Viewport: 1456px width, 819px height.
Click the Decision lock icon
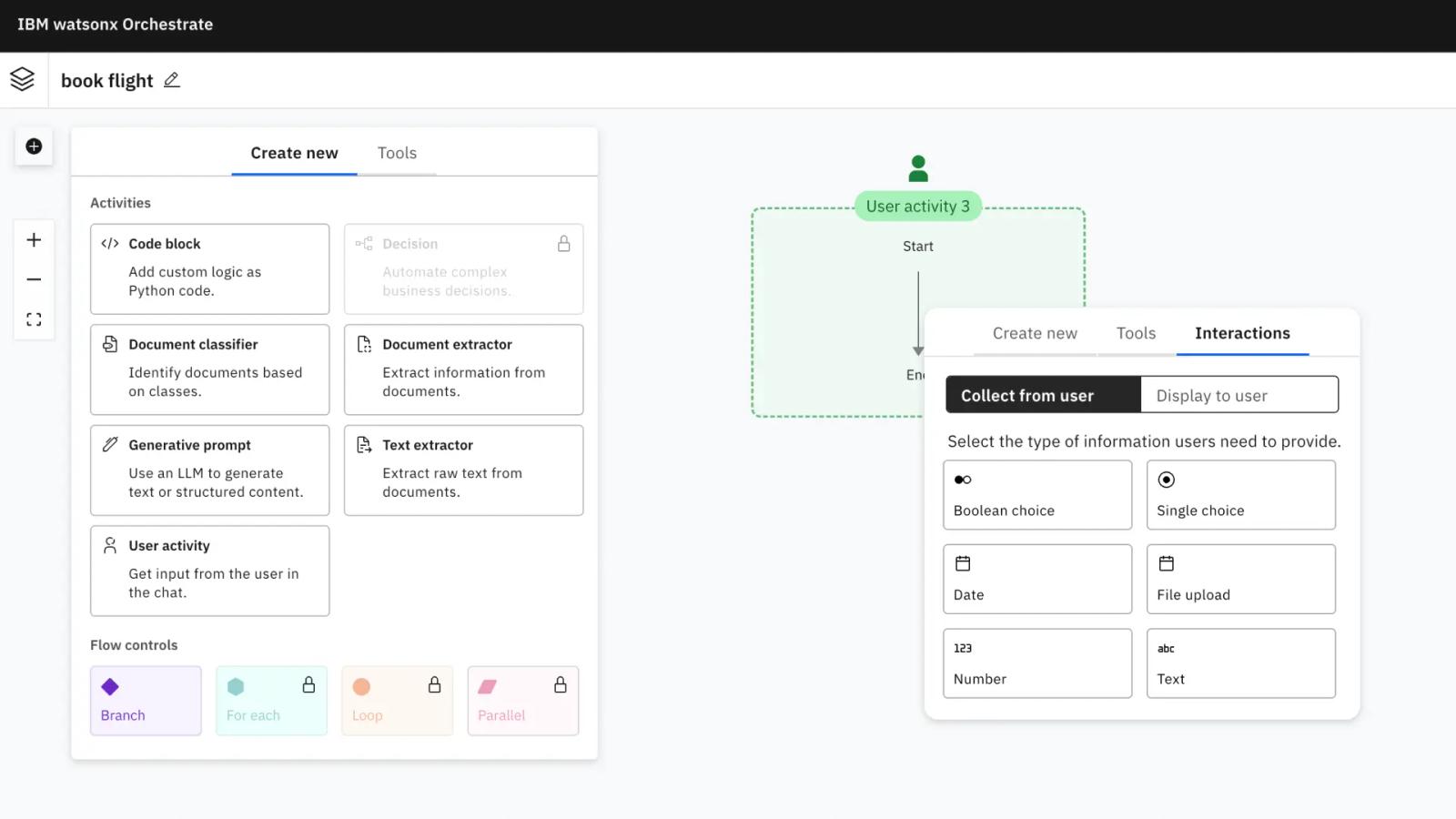coord(564,243)
